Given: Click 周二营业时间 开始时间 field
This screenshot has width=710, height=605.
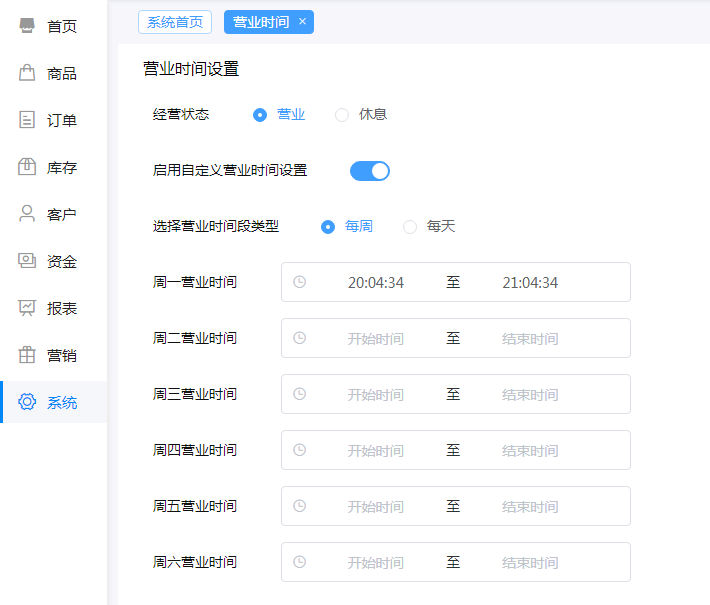Looking at the screenshot, I should click(x=376, y=339).
